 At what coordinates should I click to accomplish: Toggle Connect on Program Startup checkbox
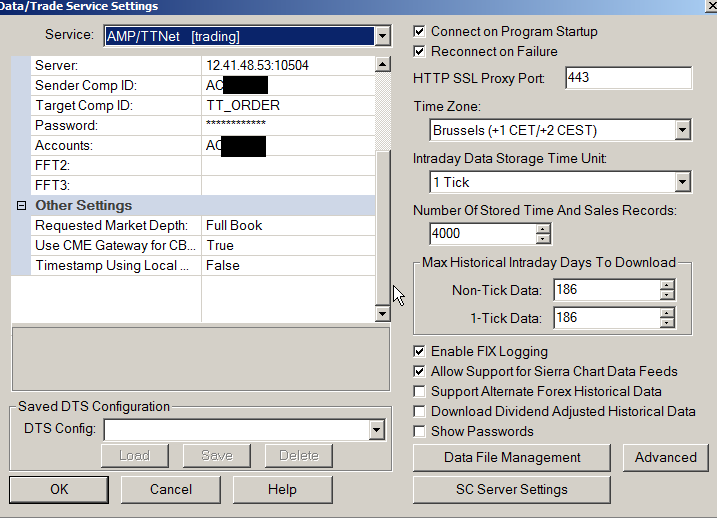pos(419,32)
